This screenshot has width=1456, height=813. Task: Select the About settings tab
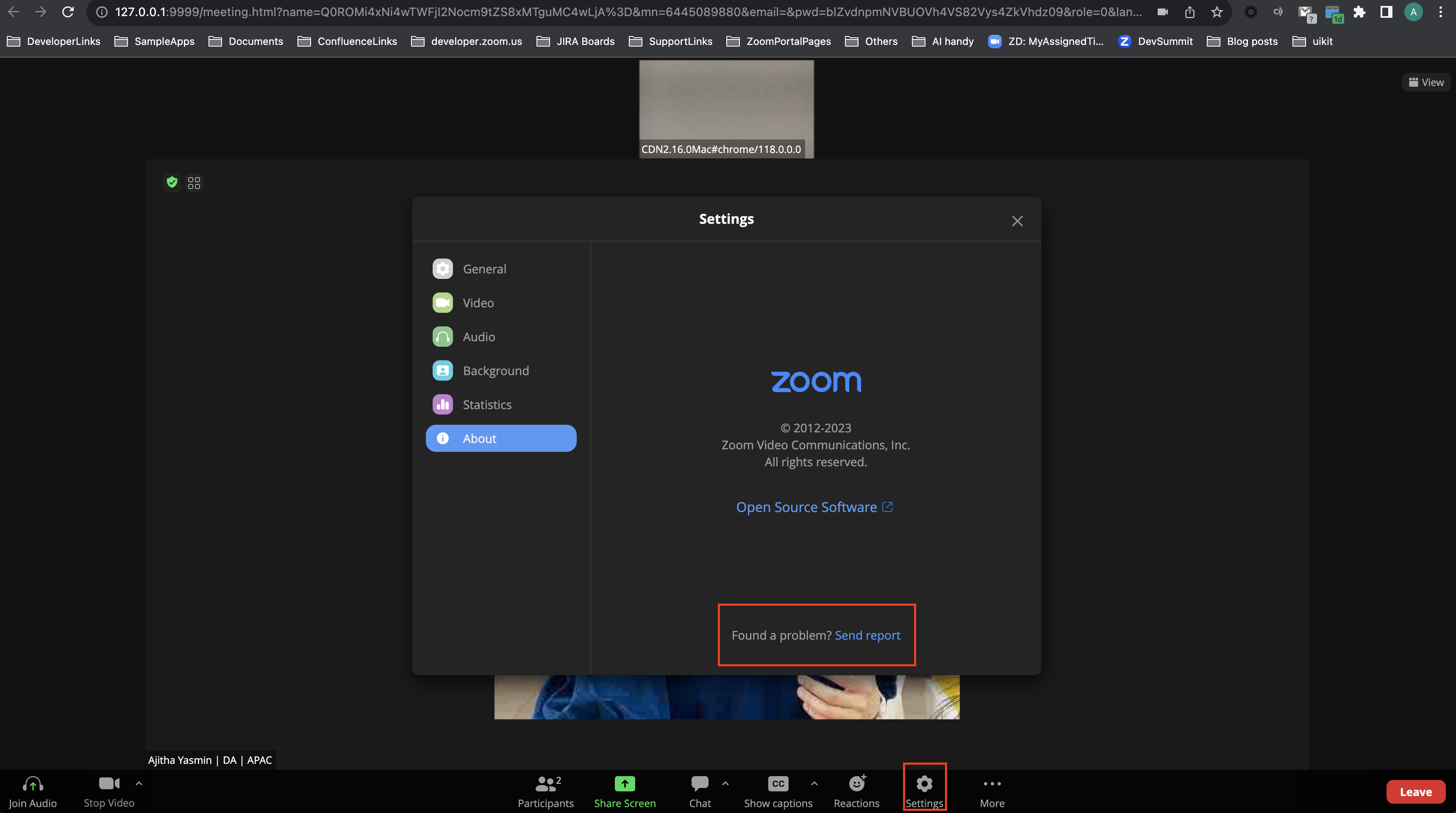point(501,439)
